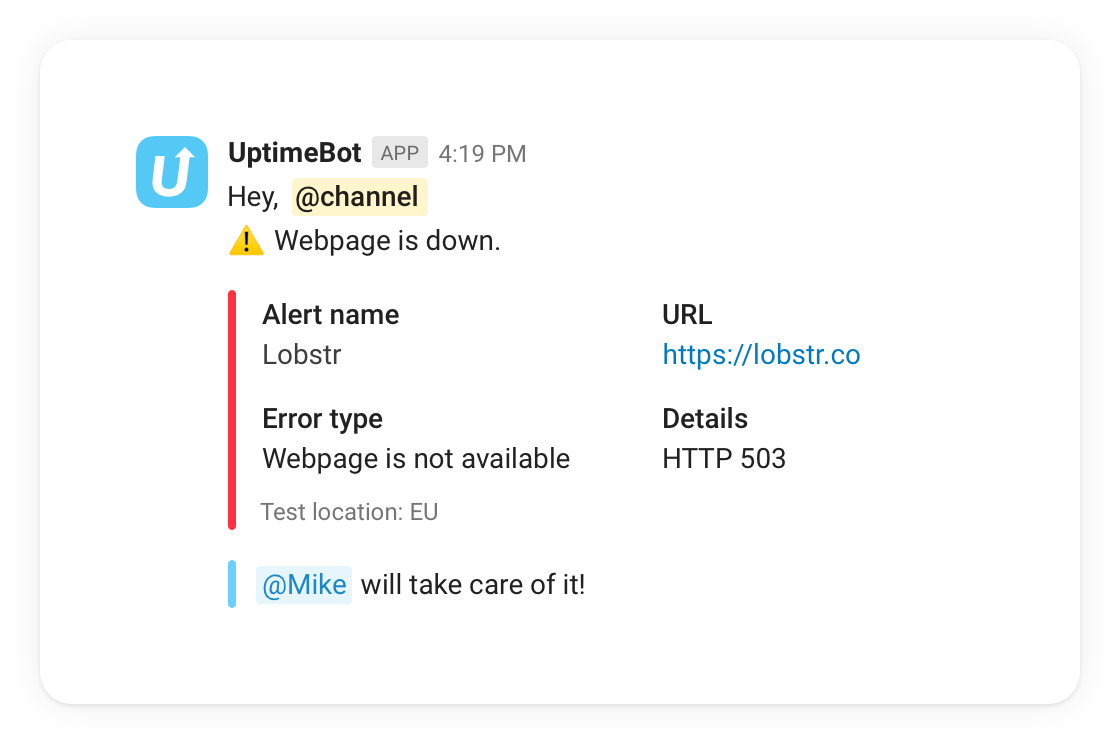The image size is (1120, 744).
Task: Click the @Mike mention
Action: tap(304, 585)
